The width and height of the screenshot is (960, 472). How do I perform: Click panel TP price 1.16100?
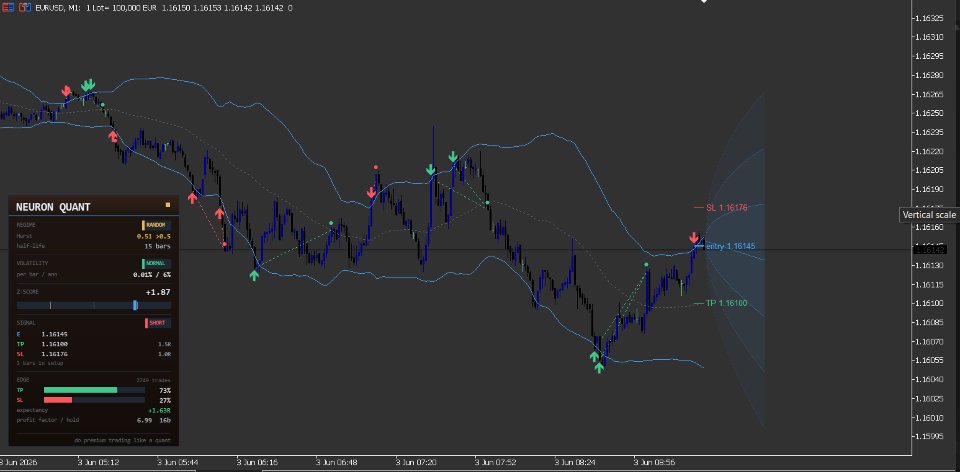(x=54, y=344)
